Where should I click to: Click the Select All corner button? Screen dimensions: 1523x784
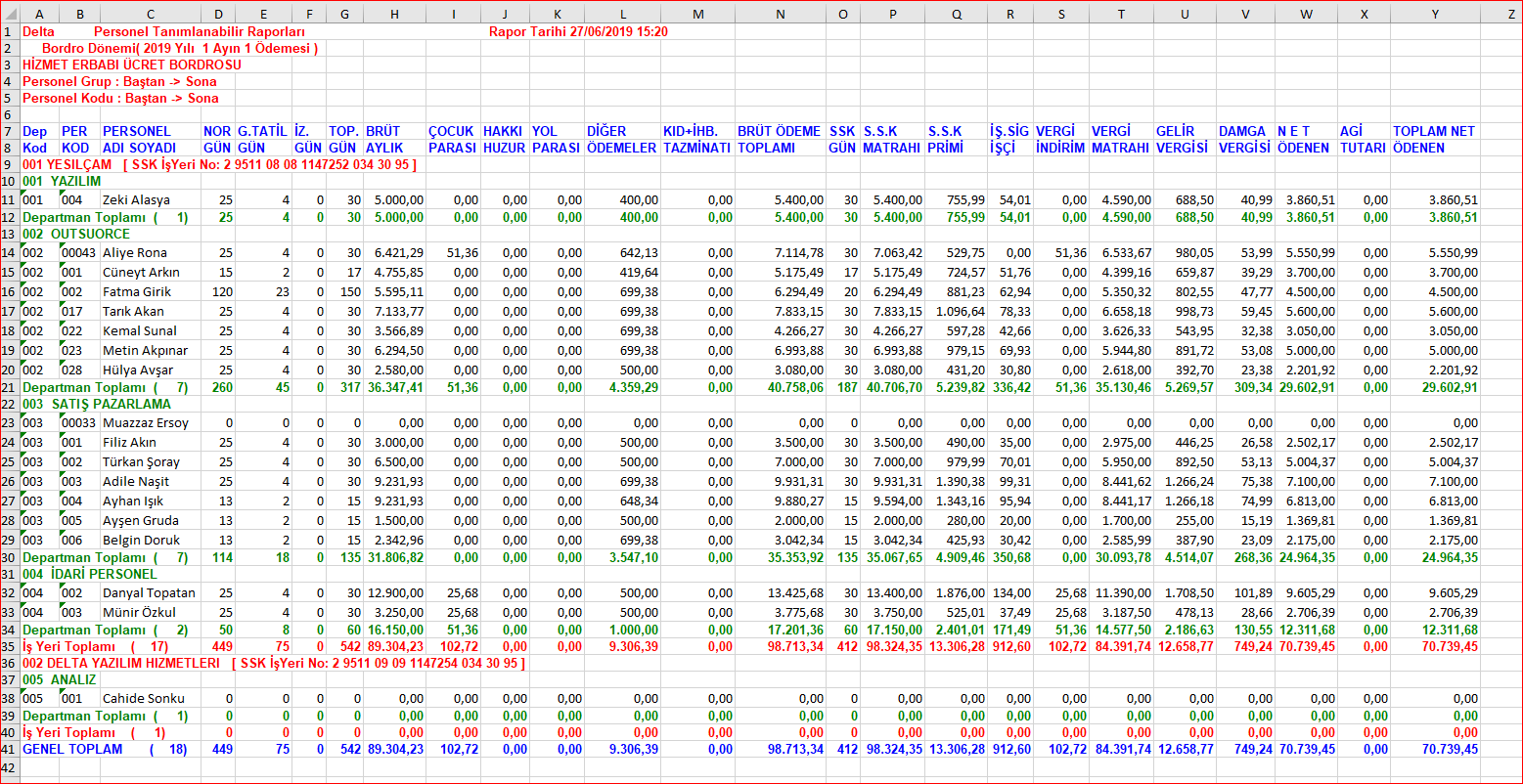[9, 14]
